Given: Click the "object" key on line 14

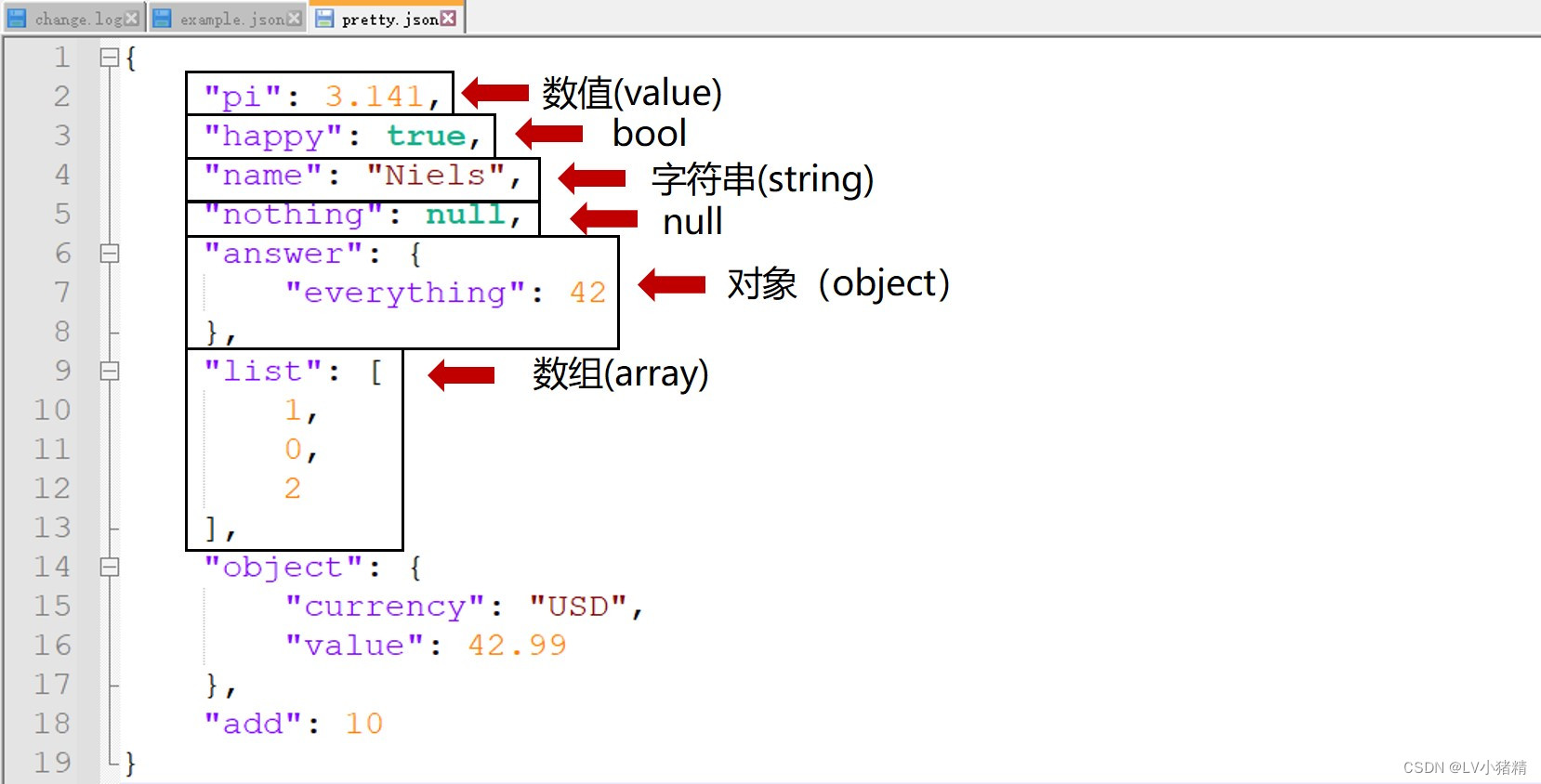Looking at the screenshot, I should 283,568.
